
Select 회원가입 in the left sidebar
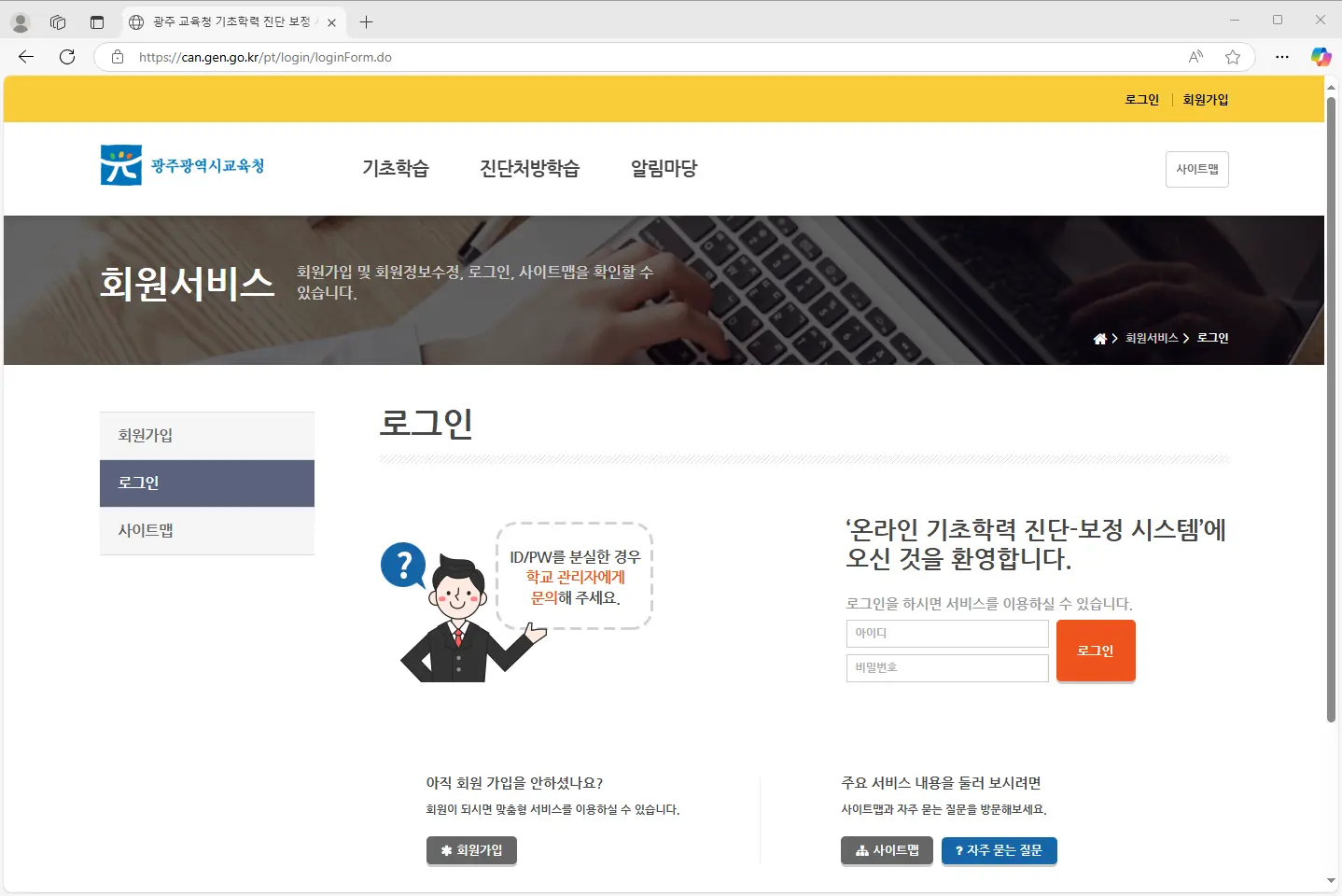tap(145, 436)
